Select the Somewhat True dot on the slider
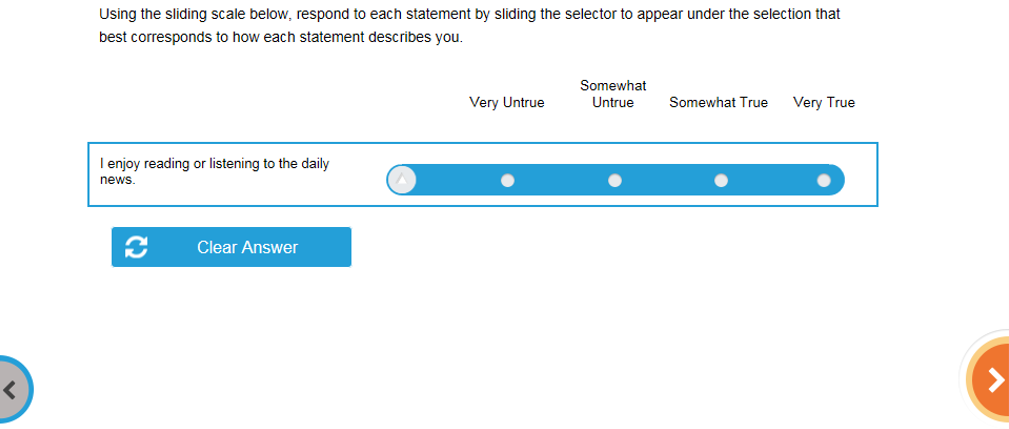 coord(721,180)
